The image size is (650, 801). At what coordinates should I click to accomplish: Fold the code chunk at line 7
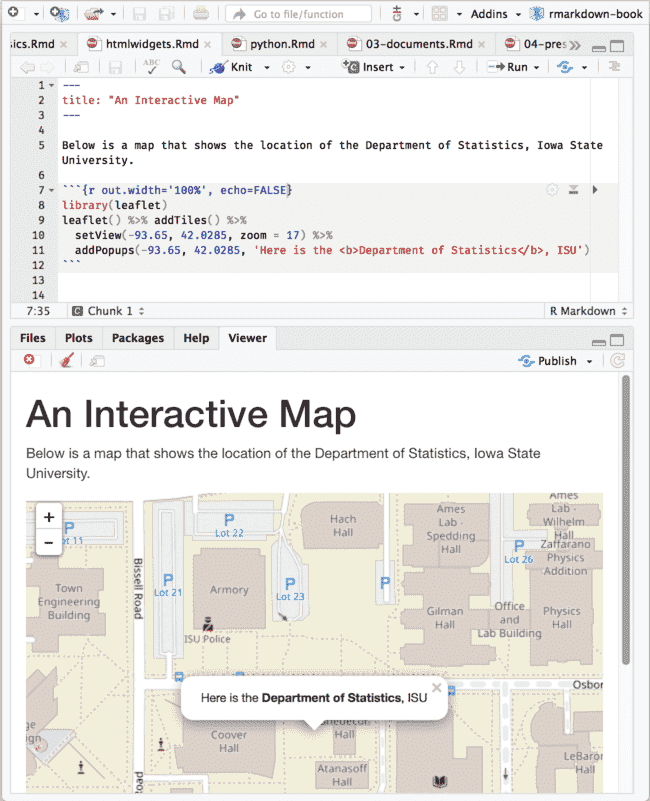point(51,190)
